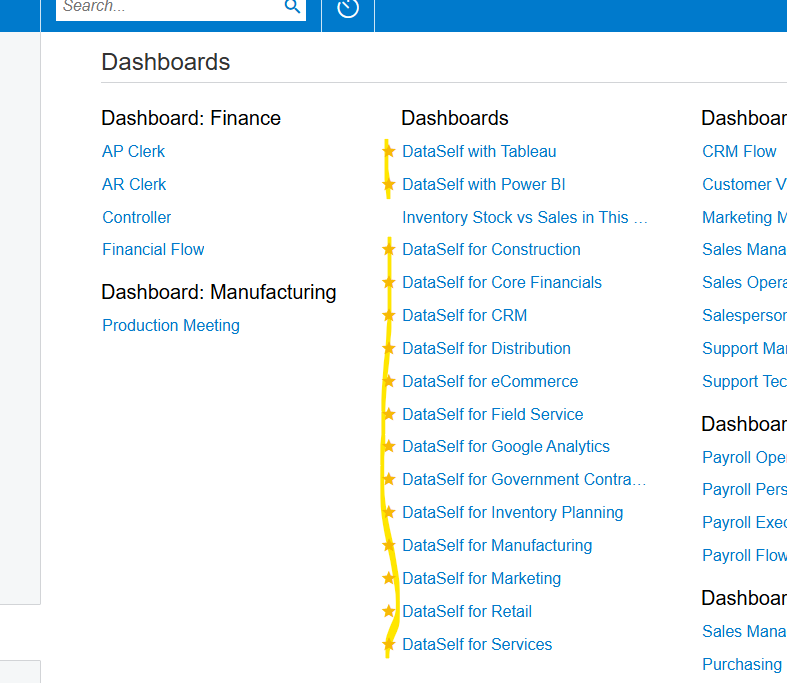Viewport: 787px width, 683px height.
Task: Click star beside DataSelf for Retail
Action: tap(389, 611)
